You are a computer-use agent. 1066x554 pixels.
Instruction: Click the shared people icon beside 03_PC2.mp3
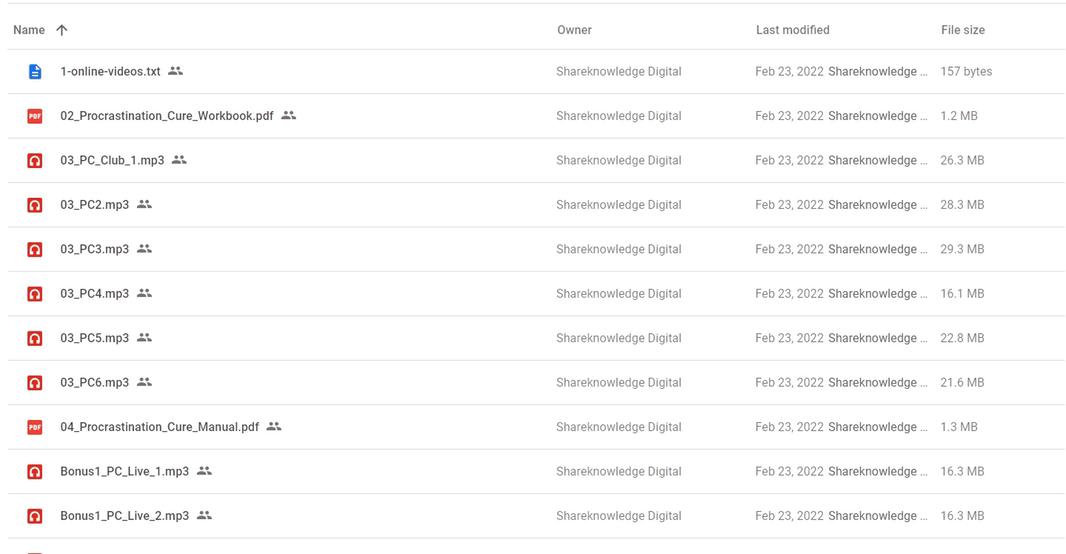tap(144, 204)
